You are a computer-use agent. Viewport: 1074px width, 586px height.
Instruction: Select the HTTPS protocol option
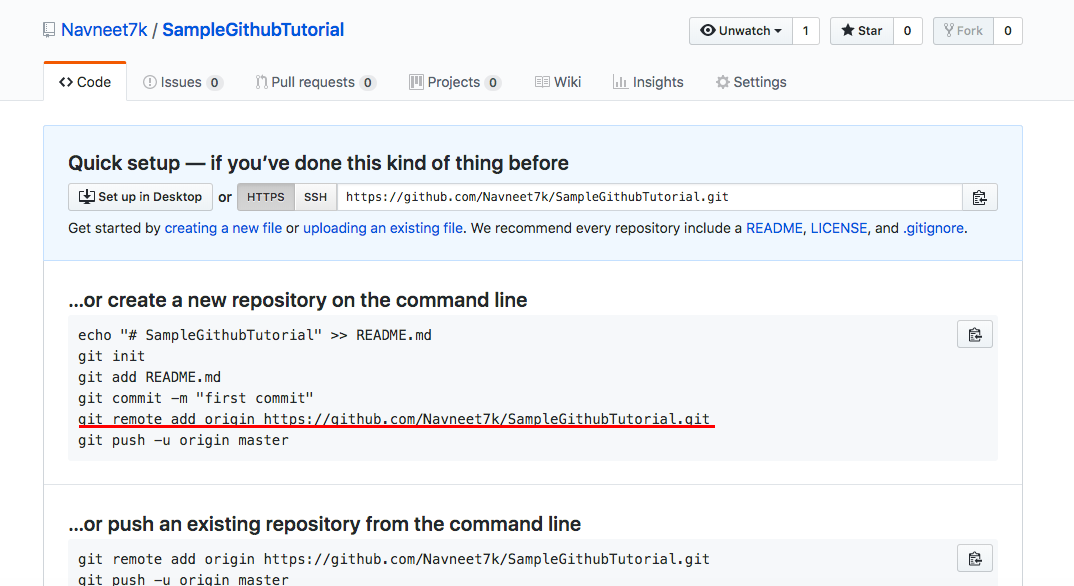pyautogui.click(x=266, y=197)
